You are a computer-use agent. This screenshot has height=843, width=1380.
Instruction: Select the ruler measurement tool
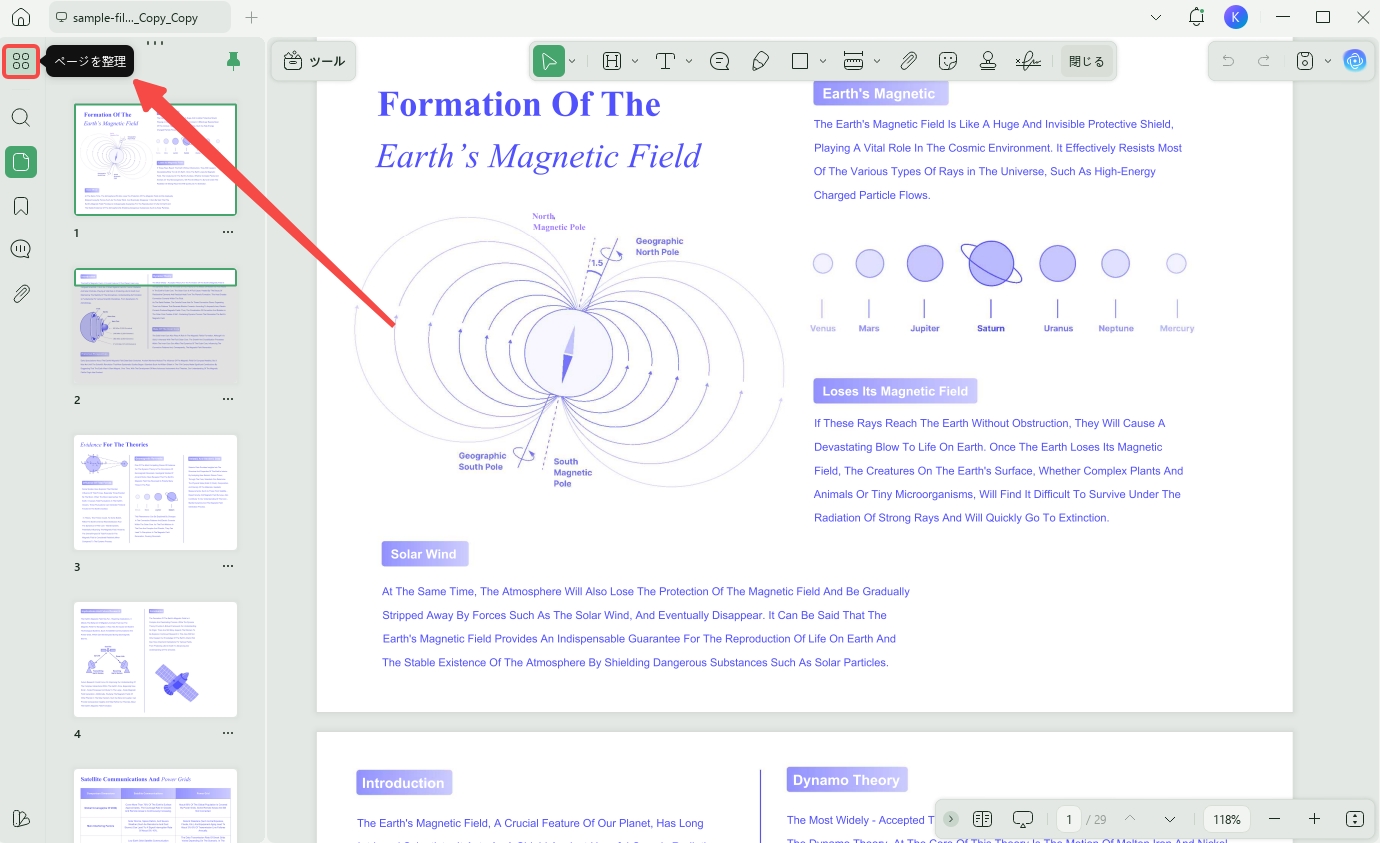(x=853, y=61)
